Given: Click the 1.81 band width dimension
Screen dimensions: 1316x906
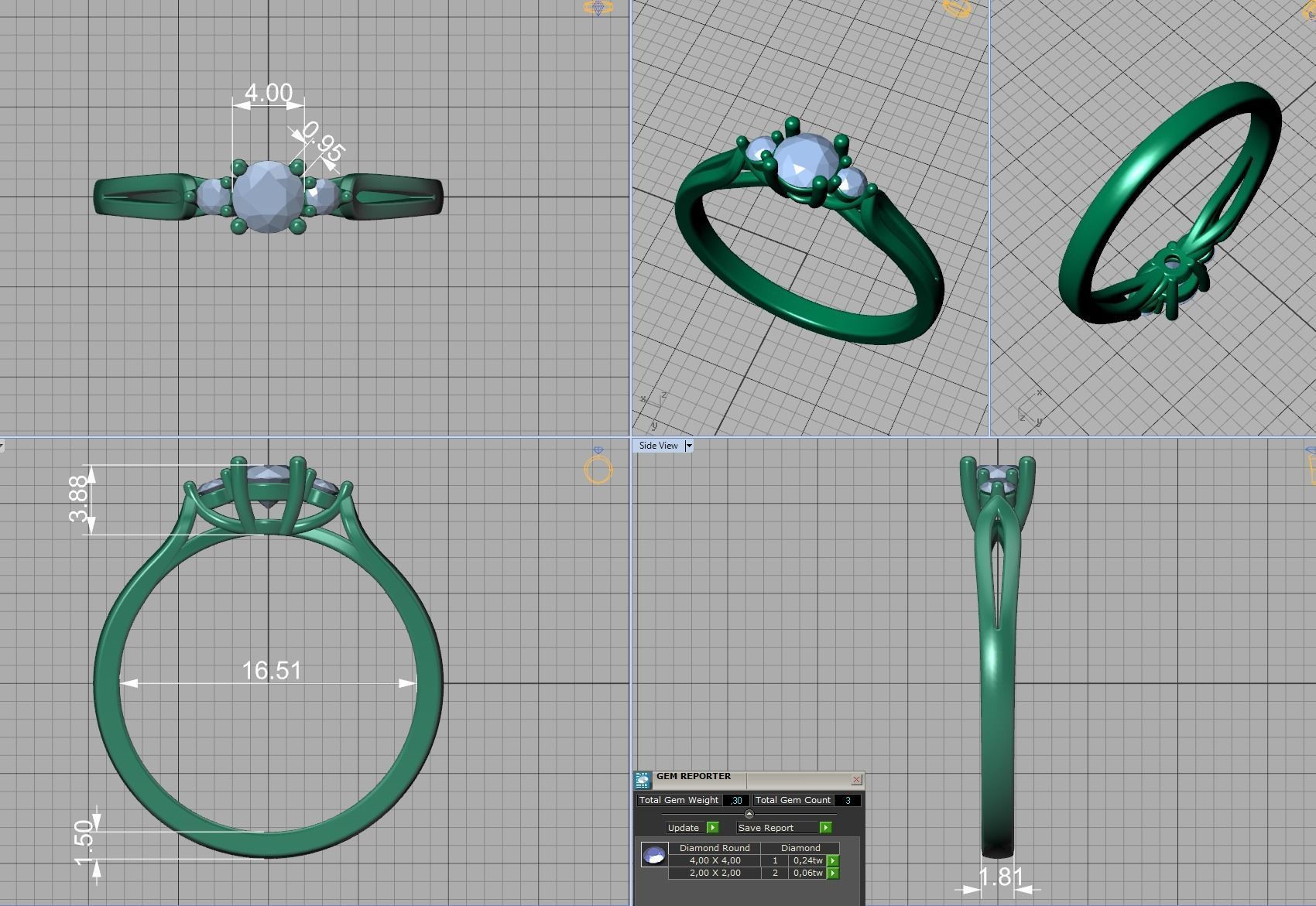Looking at the screenshot, I should point(1001,877).
